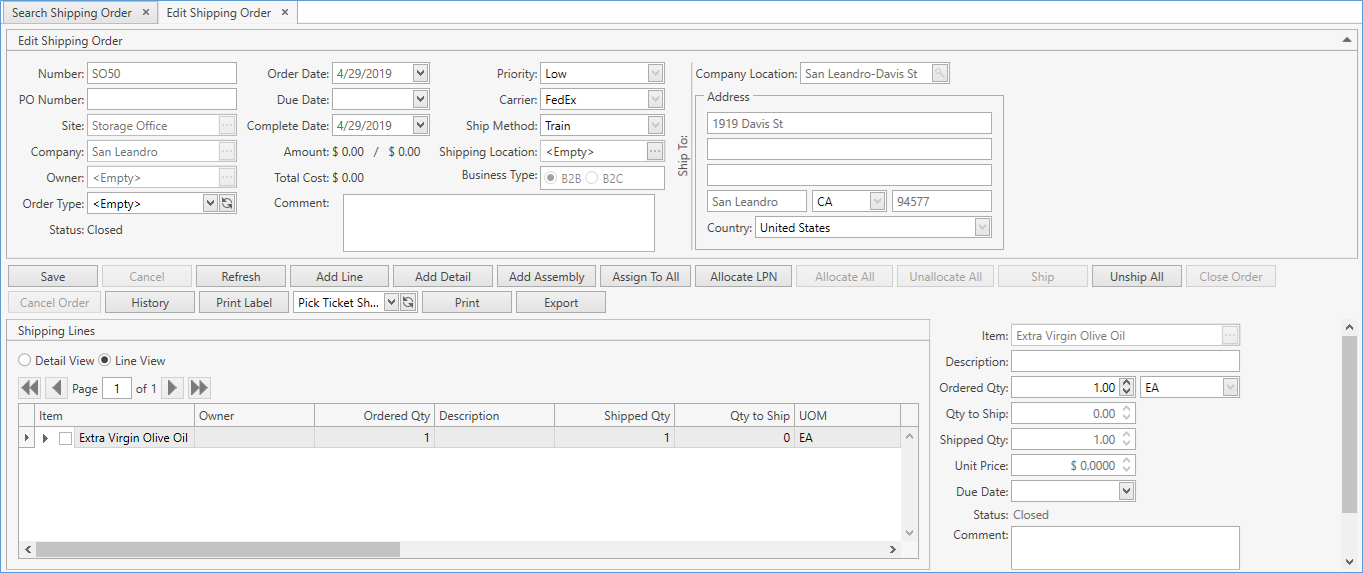This screenshot has height=573, width=1363.
Task: Open the Order Date calendar dropdown
Action: click(x=420, y=73)
